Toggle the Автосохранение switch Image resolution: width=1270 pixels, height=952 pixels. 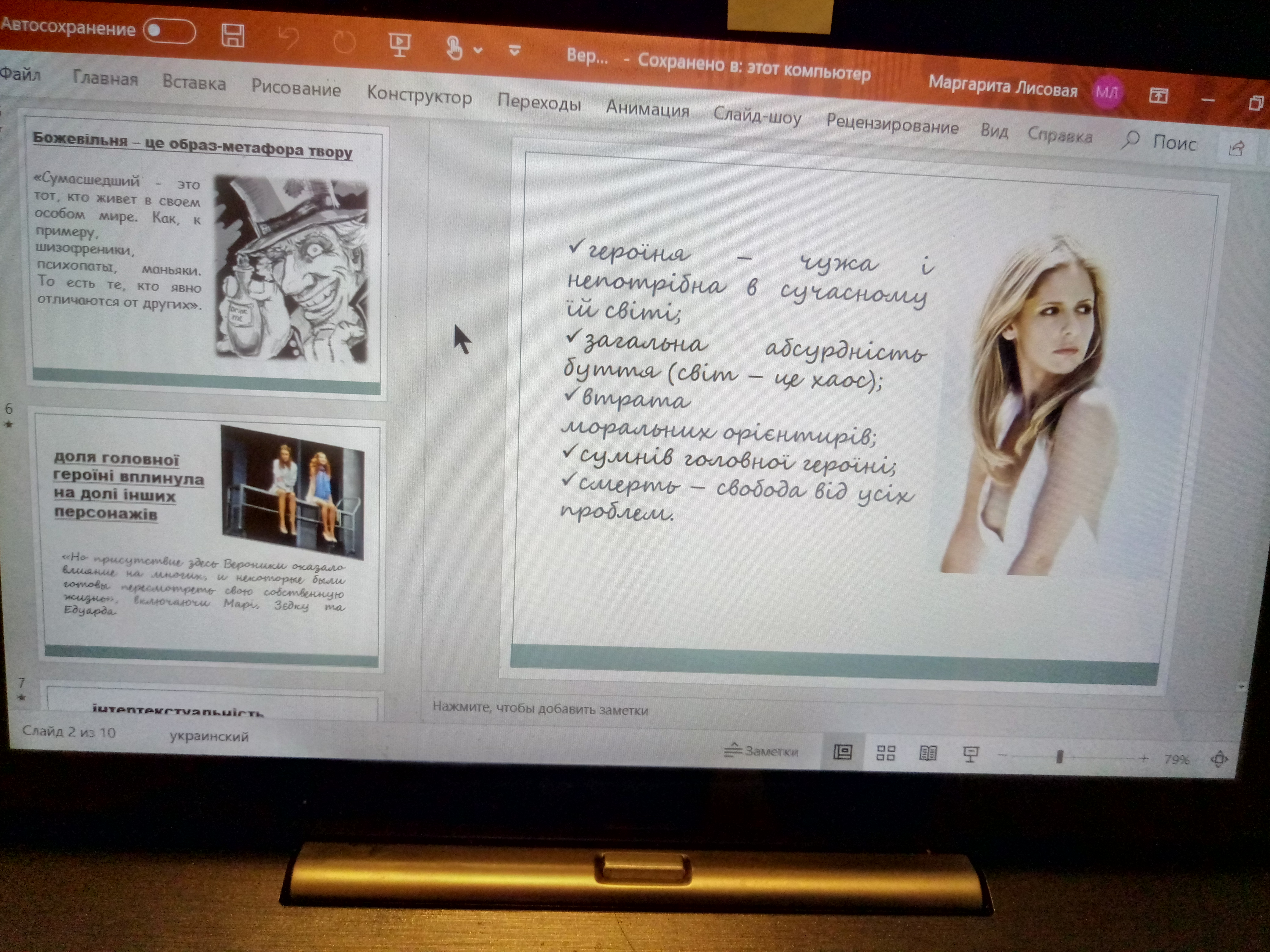click(169, 31)
